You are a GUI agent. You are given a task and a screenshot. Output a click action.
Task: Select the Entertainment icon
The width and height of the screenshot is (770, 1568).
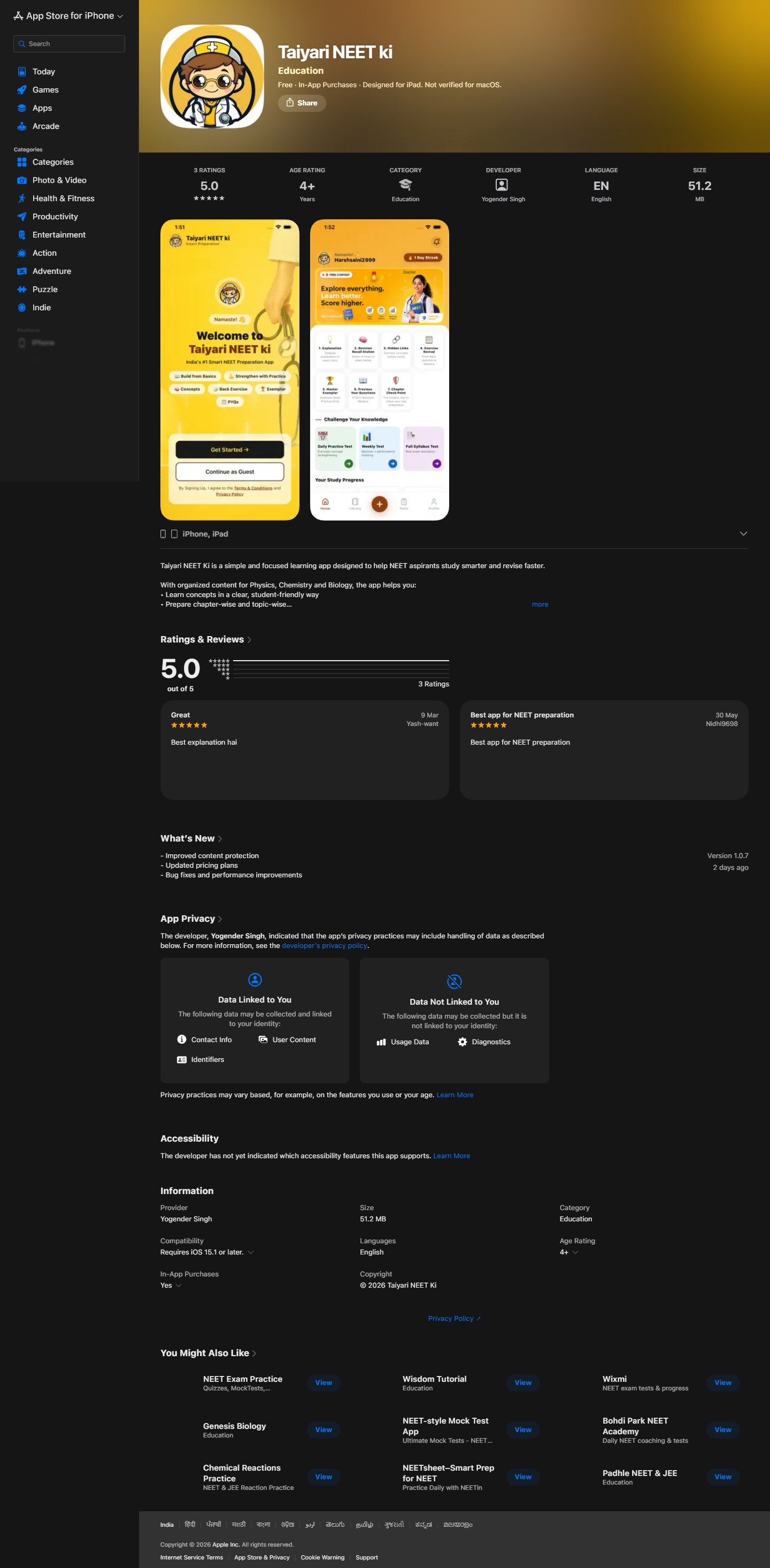(x=22, y=235)
